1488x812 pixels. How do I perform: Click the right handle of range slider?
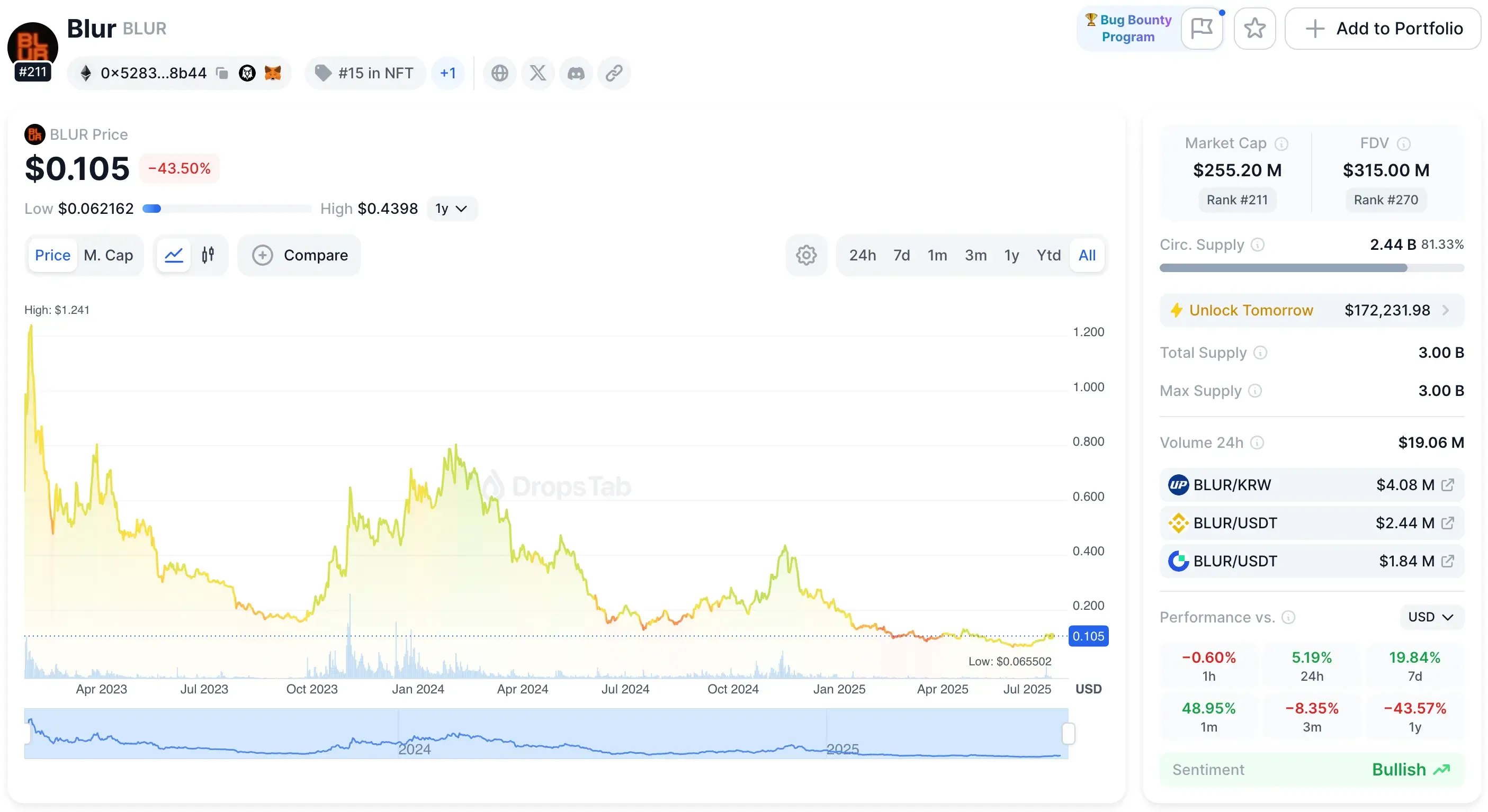click(1069, 734)
